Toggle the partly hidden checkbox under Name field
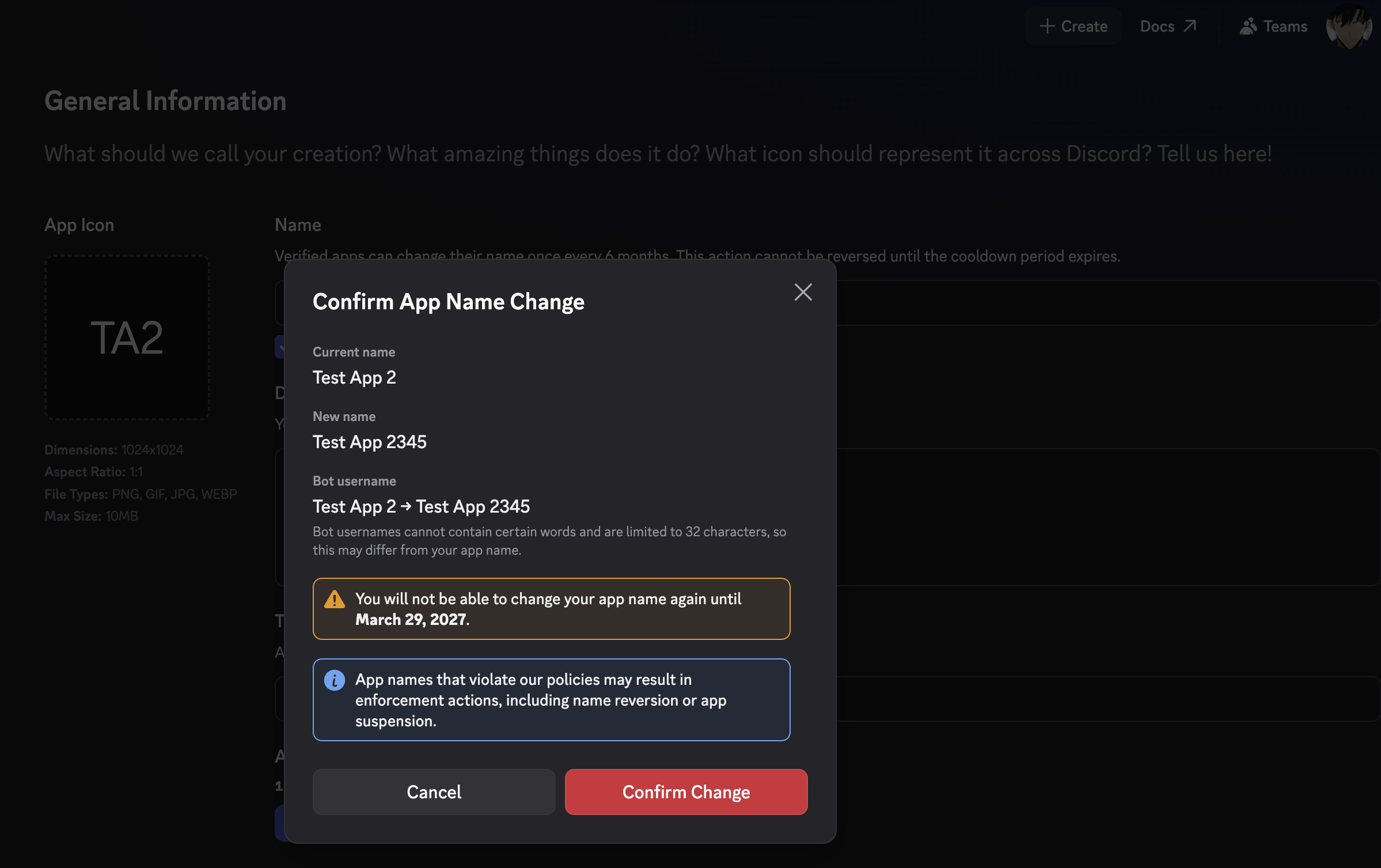The height and width of the screenshot is (868, 1381). click(280, 347)
